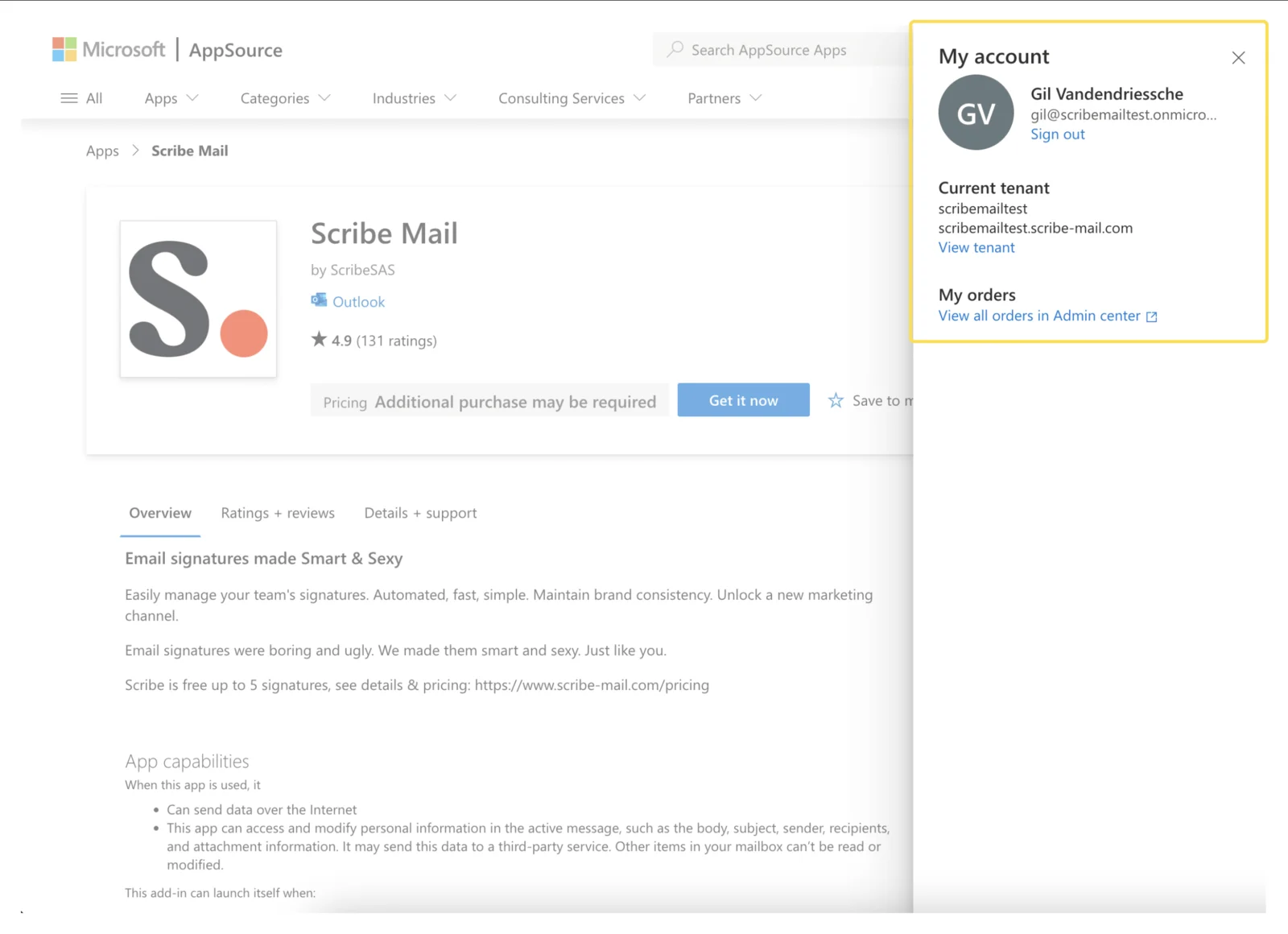The image size is (1288, 934).
Task: Click the scribemailtest.scribe-mail.com tenant domain
Action: (x=1034, y=228)
